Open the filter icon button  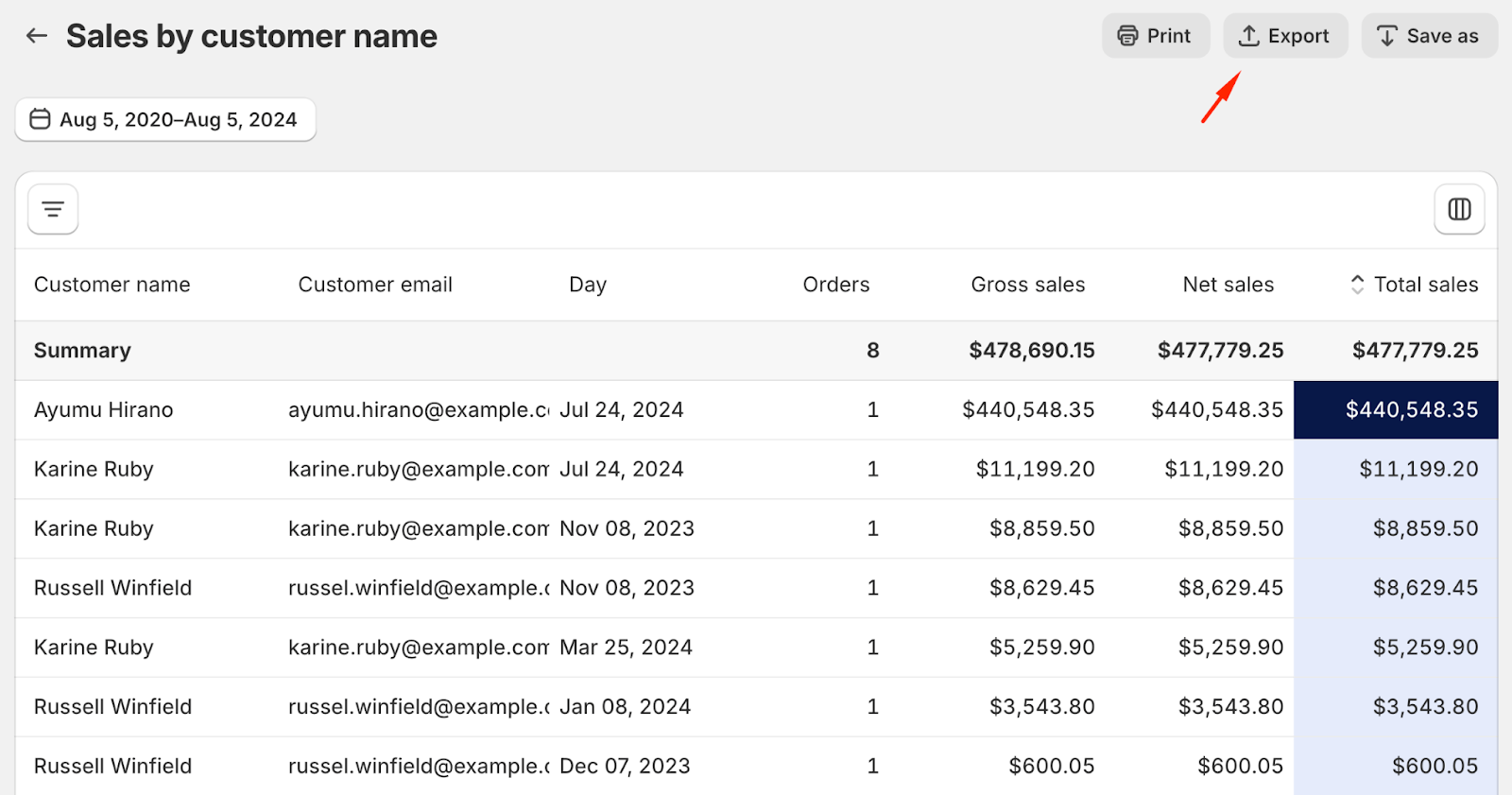click(53, 209)
